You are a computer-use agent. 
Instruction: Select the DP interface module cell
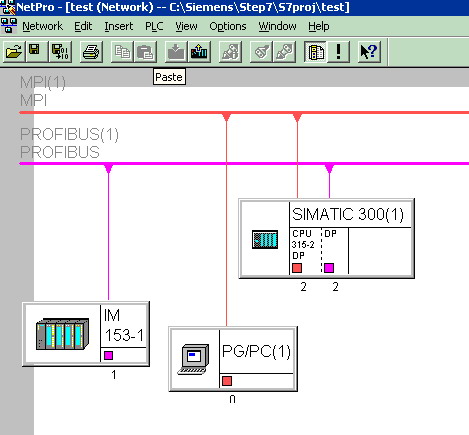pyautogui.click(x=335, y=251)
